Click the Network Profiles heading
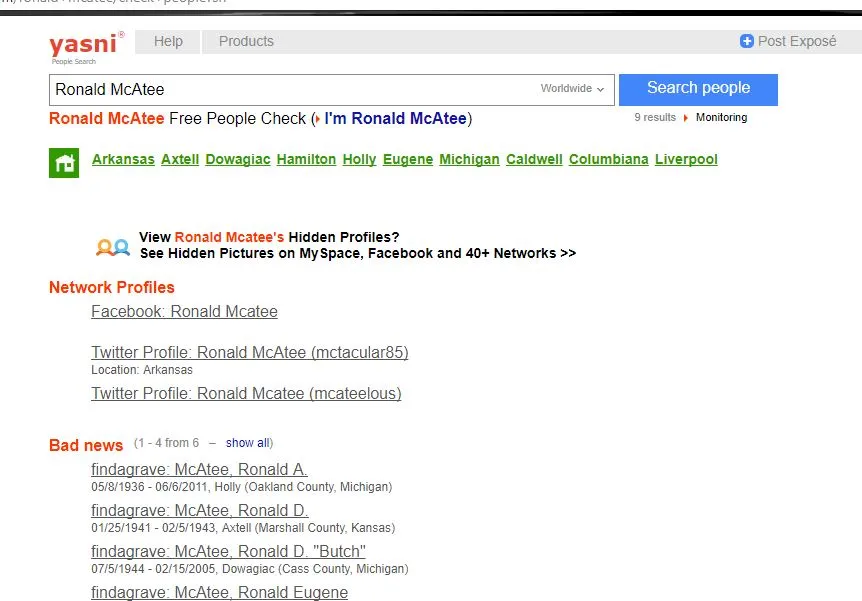 coord(112,288)
